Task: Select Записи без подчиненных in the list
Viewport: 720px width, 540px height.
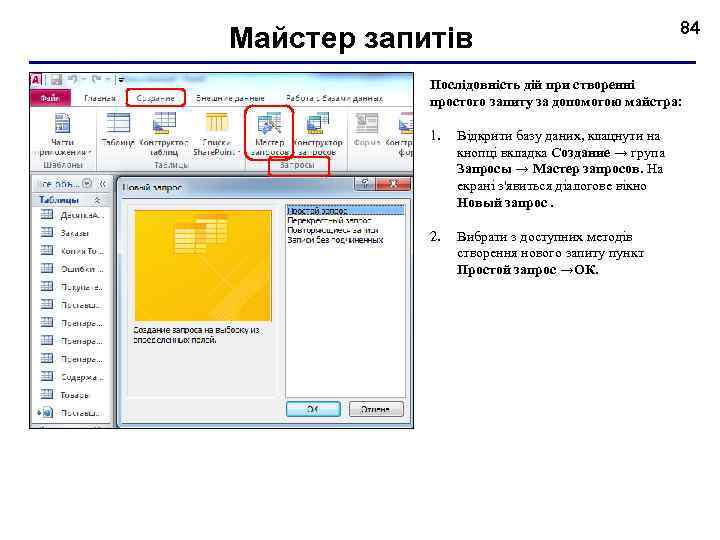Action: click(x=345, y=240)
